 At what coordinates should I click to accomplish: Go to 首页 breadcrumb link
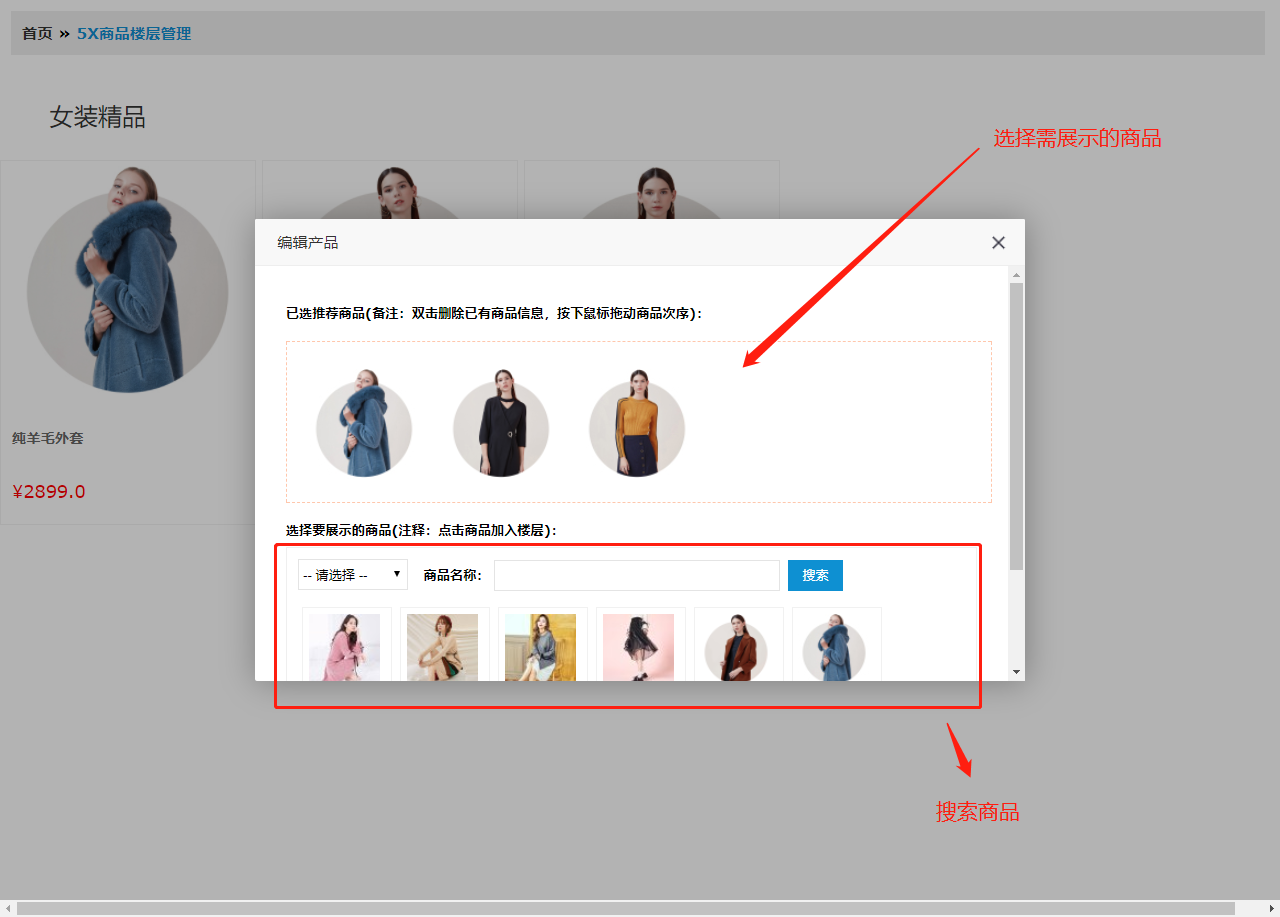click(37, 33)
